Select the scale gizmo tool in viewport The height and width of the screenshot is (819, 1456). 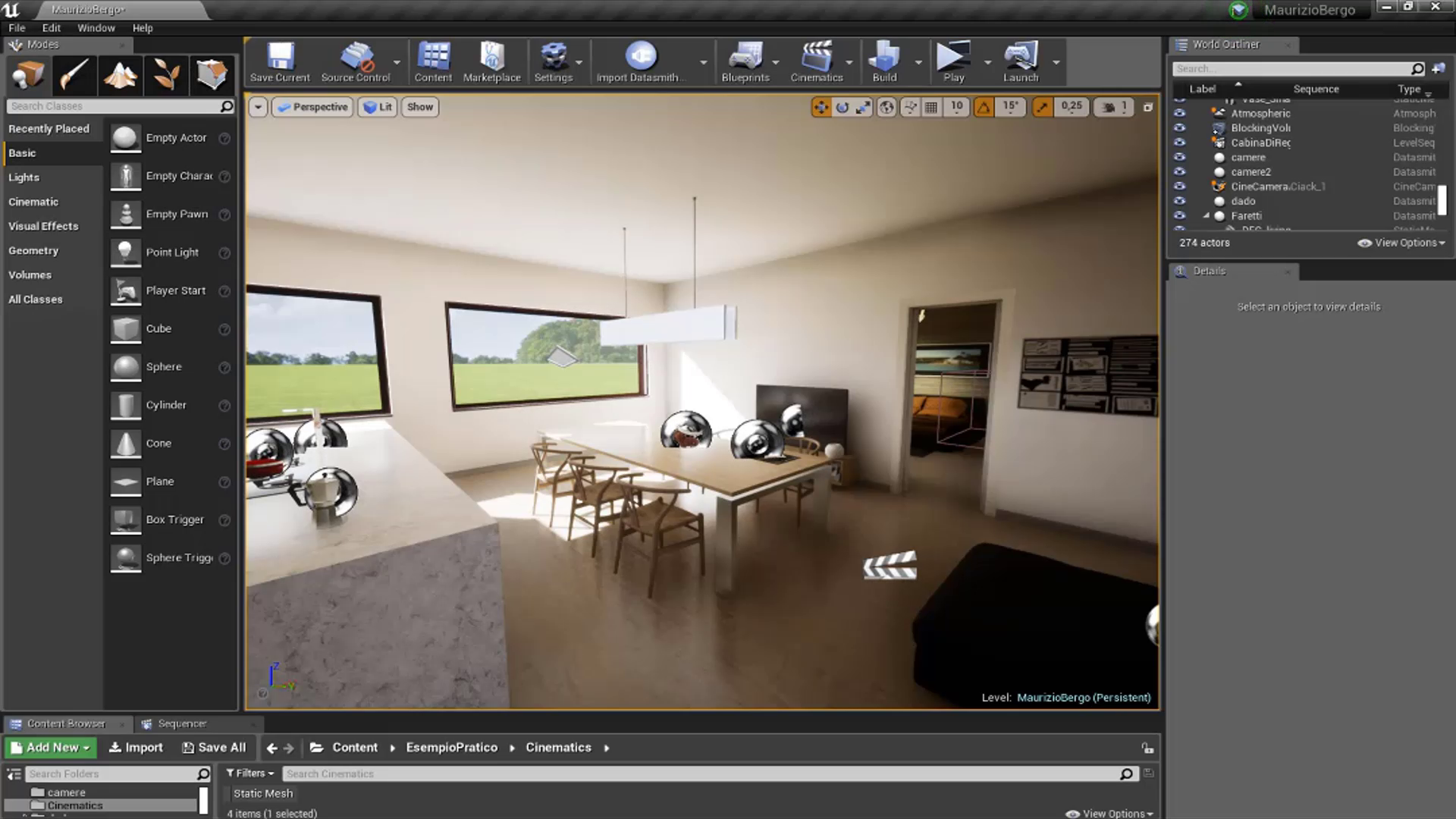(x=863, y=108)
